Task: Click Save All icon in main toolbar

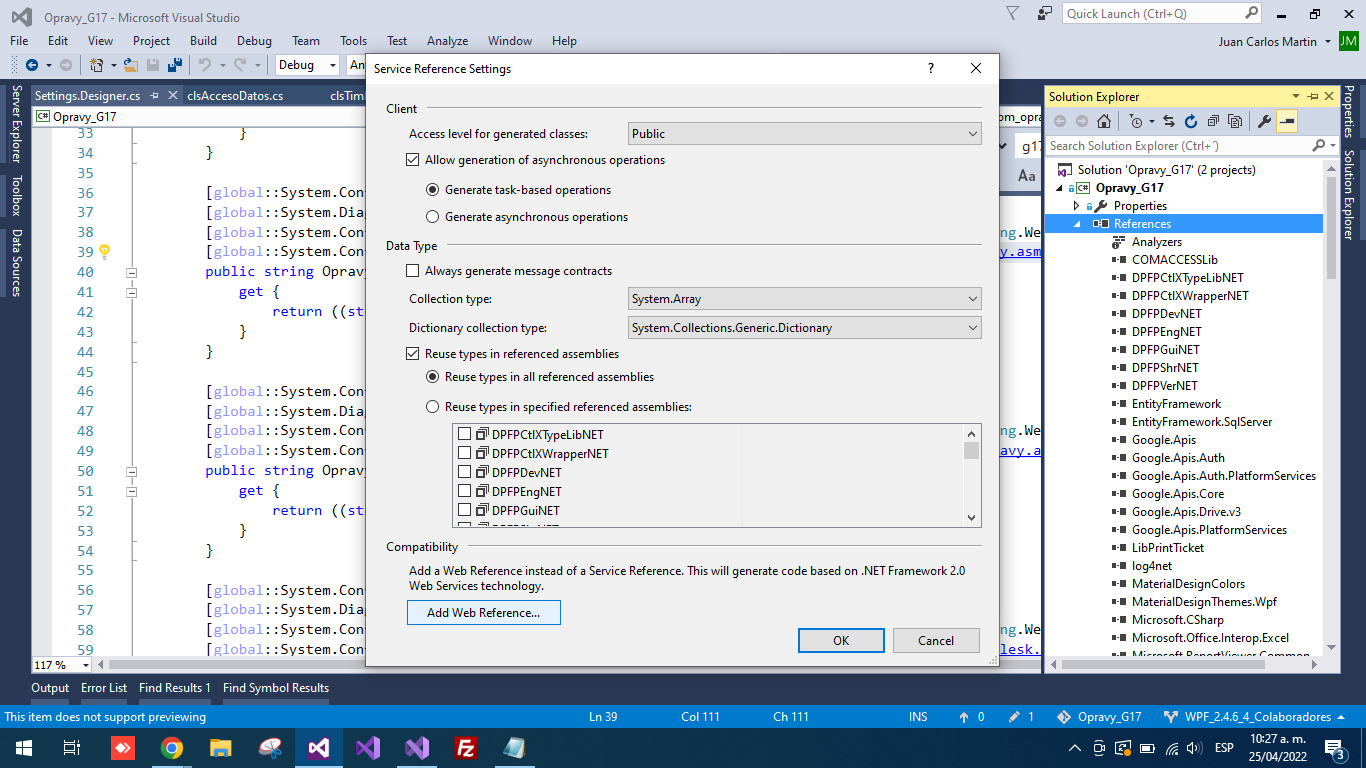Action: (x=174, y=65)
